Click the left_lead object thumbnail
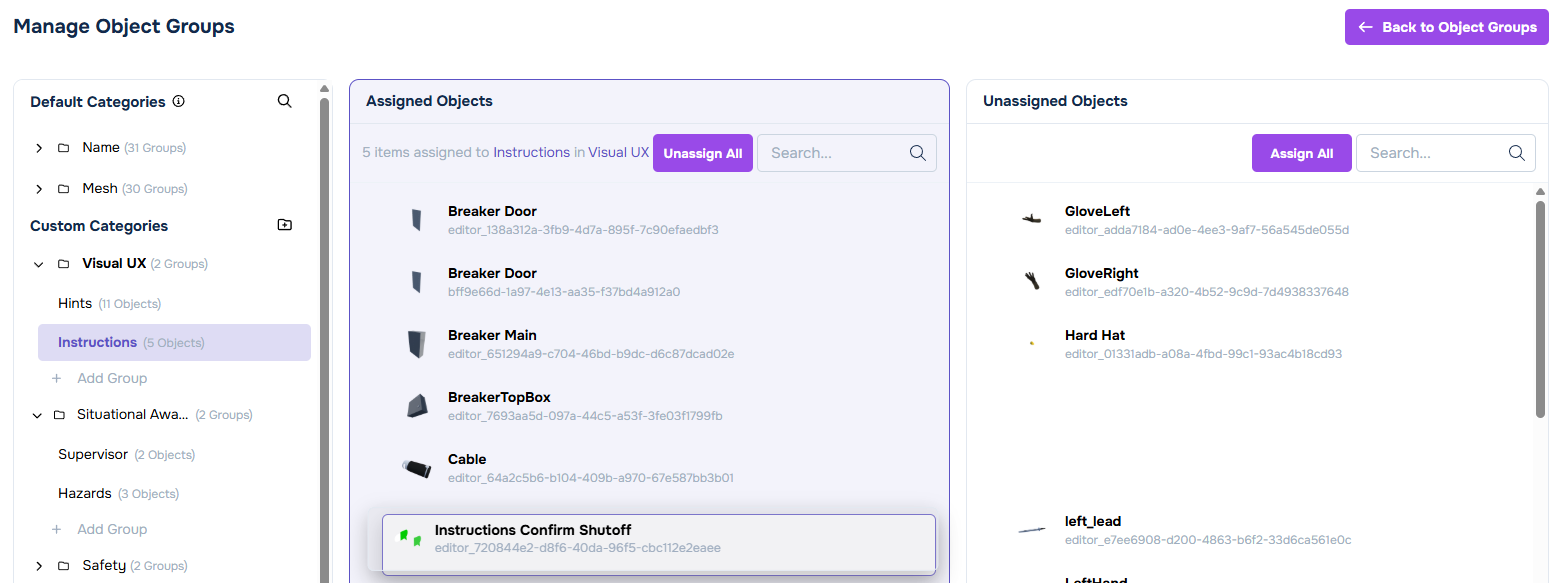The width and height of the screenshot is (1560, 583). [1032, 529]
